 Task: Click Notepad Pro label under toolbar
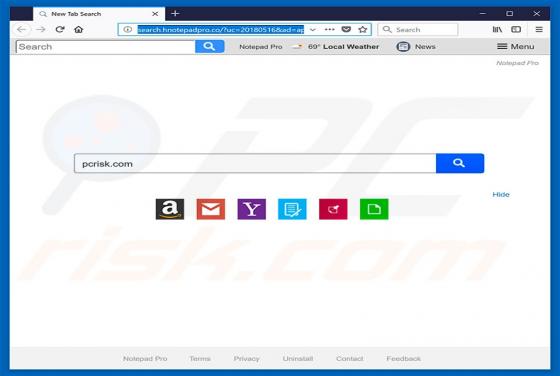[x=517, y=63]
